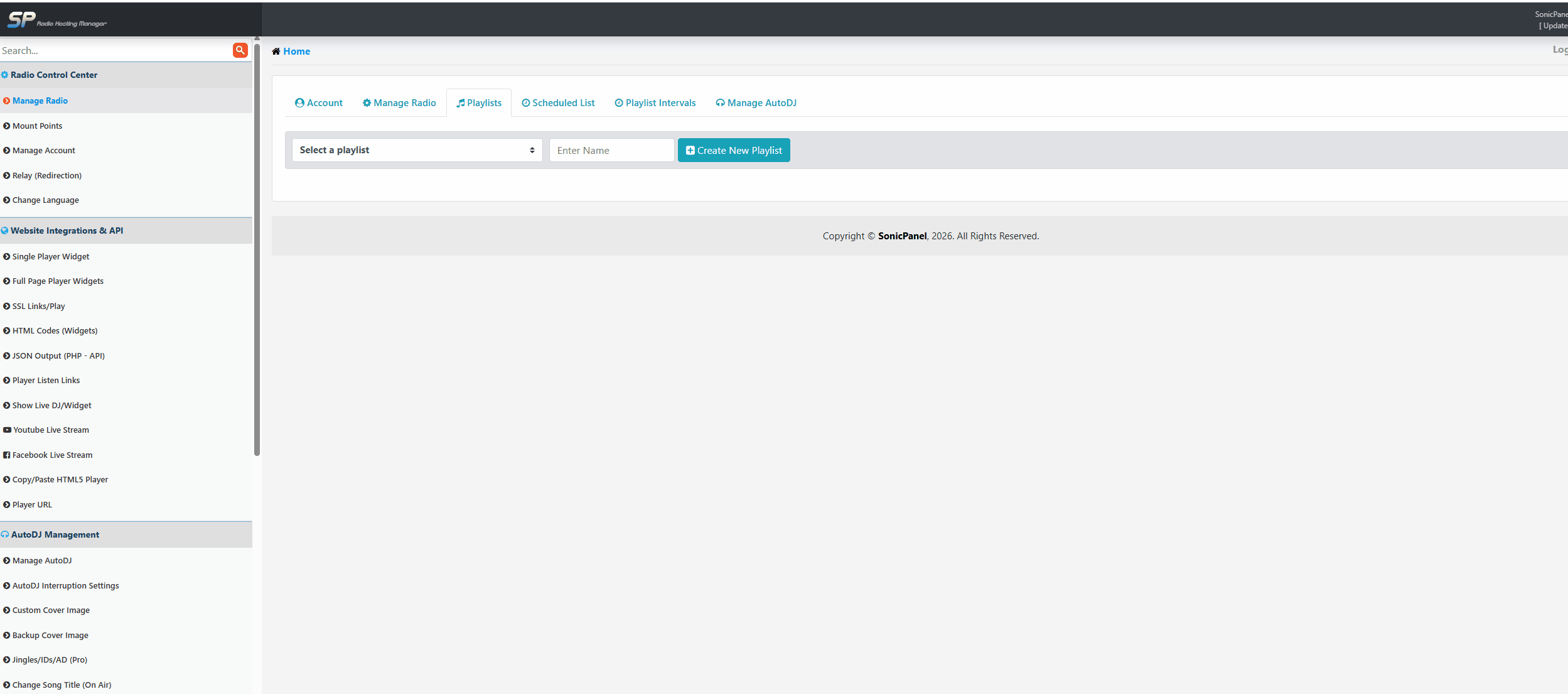
Task: Open the Select a playlist dropdown
Action: click(417, 150)
